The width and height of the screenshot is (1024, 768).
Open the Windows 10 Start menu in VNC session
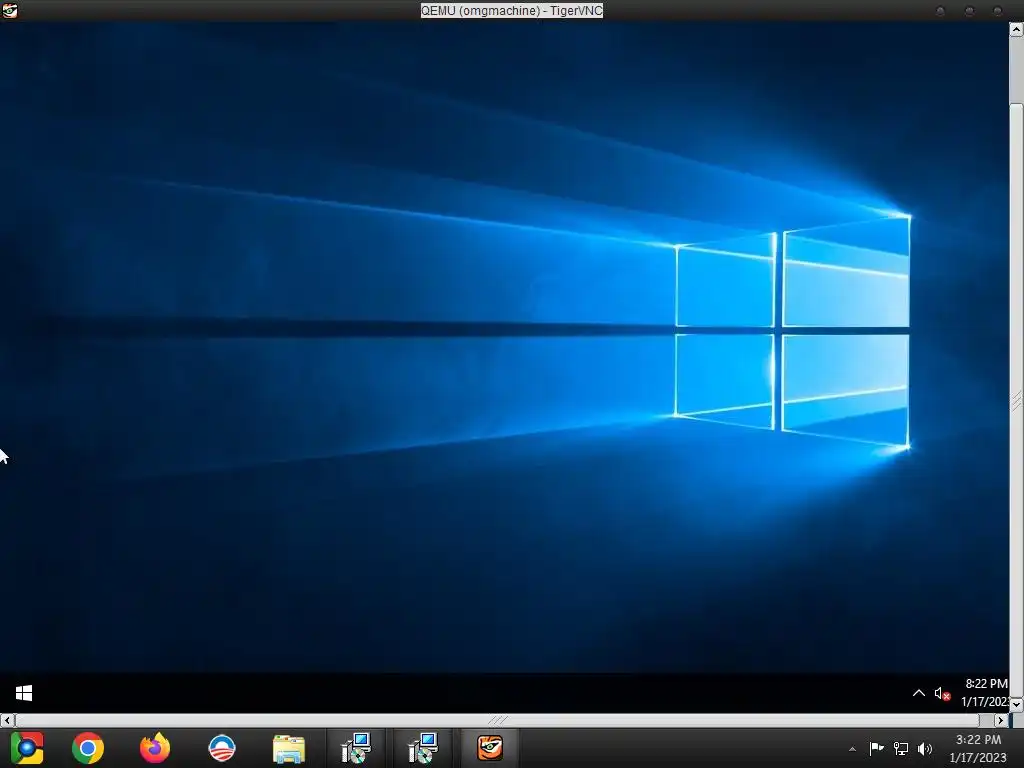point(24,693)
